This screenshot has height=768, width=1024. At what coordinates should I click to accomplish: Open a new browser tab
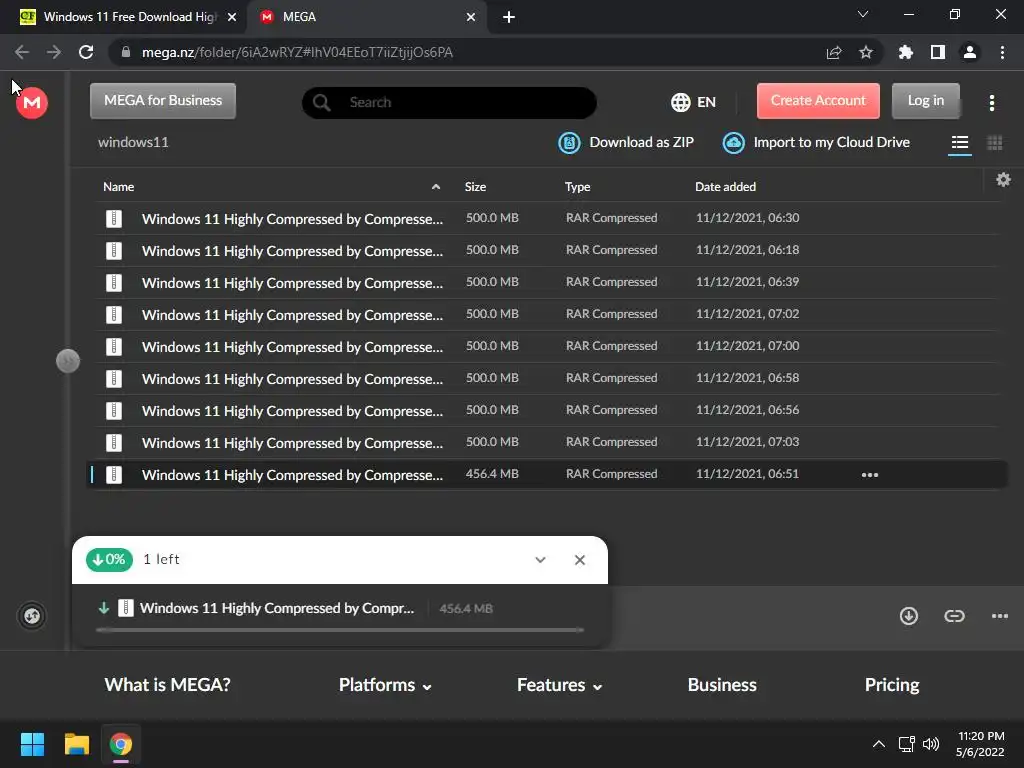[509, 17]
